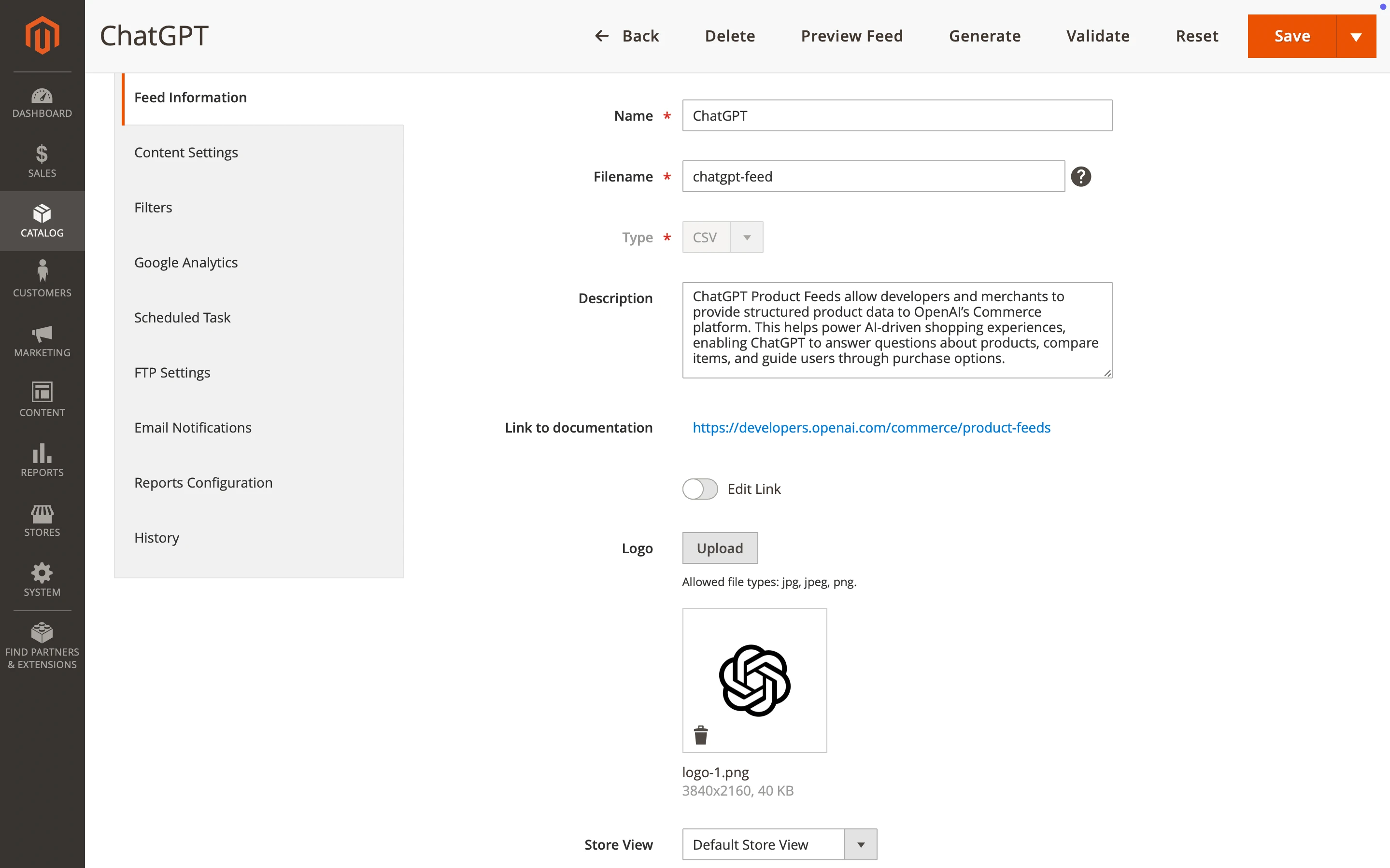Click inside the Name input field

pyautogui.click(x=896, y=115)
